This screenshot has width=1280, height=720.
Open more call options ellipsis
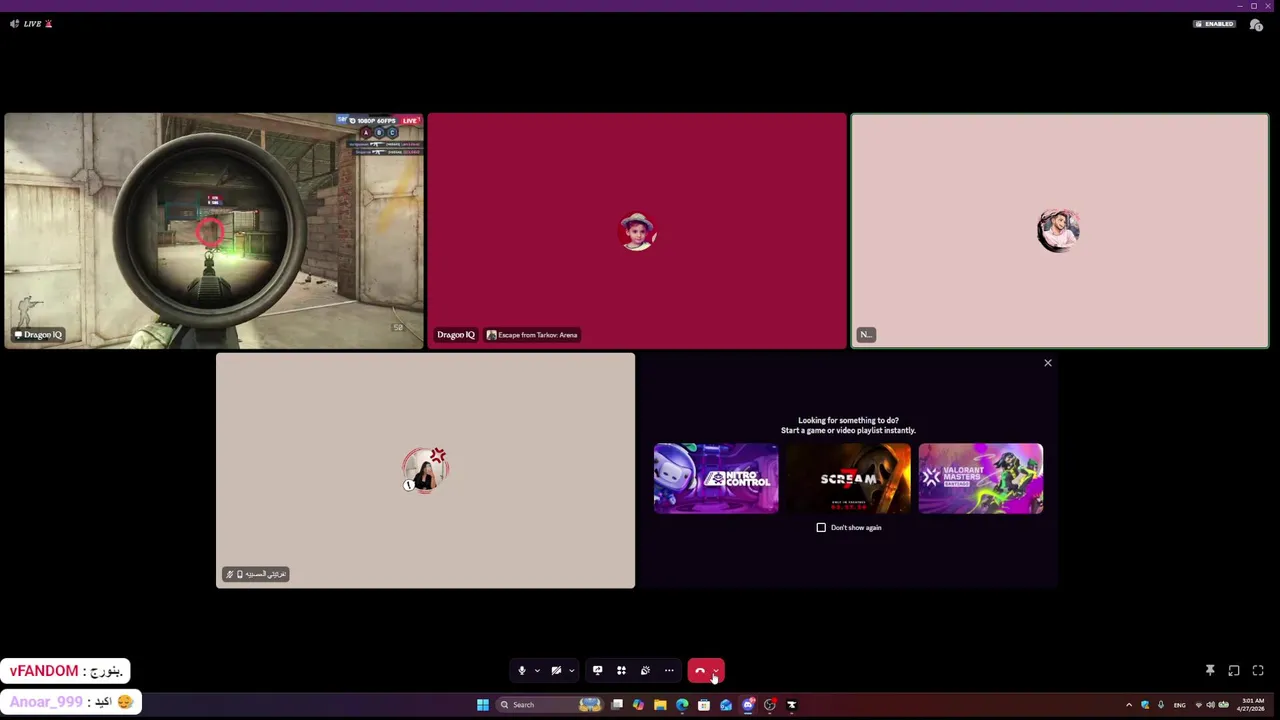(669, 671)
